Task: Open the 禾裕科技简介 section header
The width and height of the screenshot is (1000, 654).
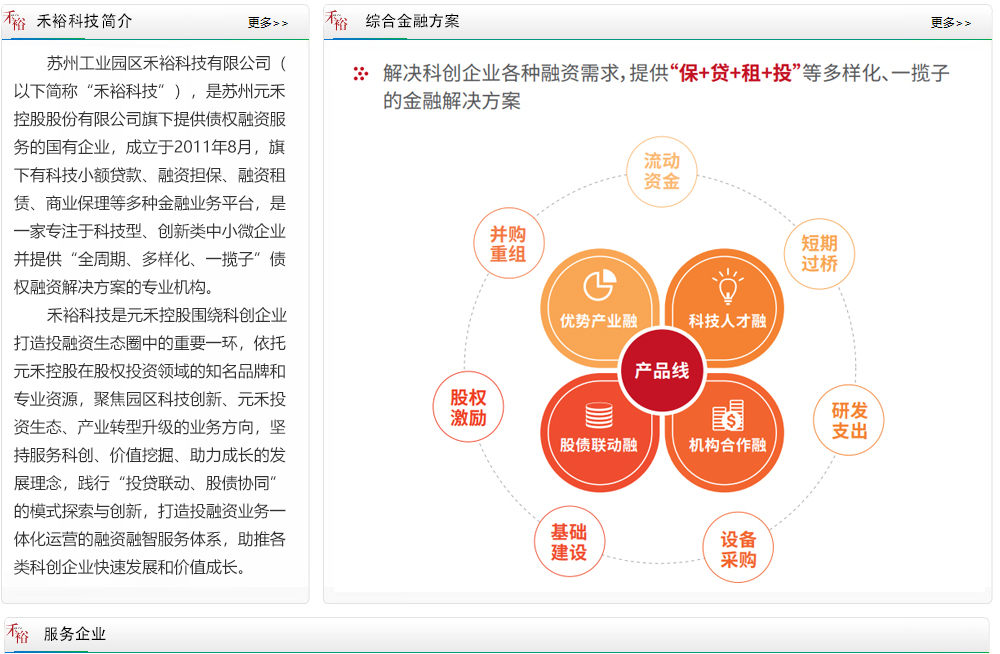Action: [84, 22]
